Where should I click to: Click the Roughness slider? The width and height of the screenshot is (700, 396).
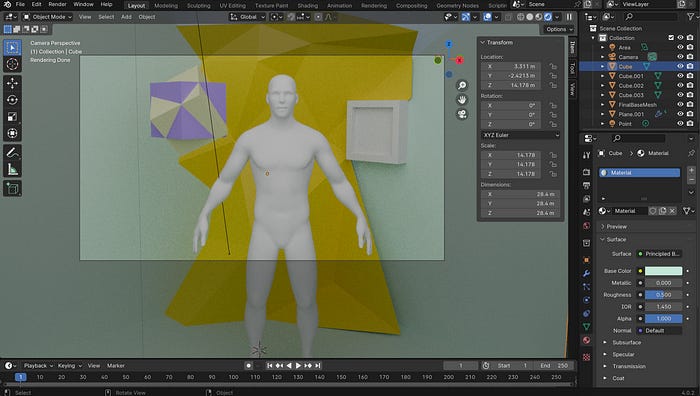663,295
